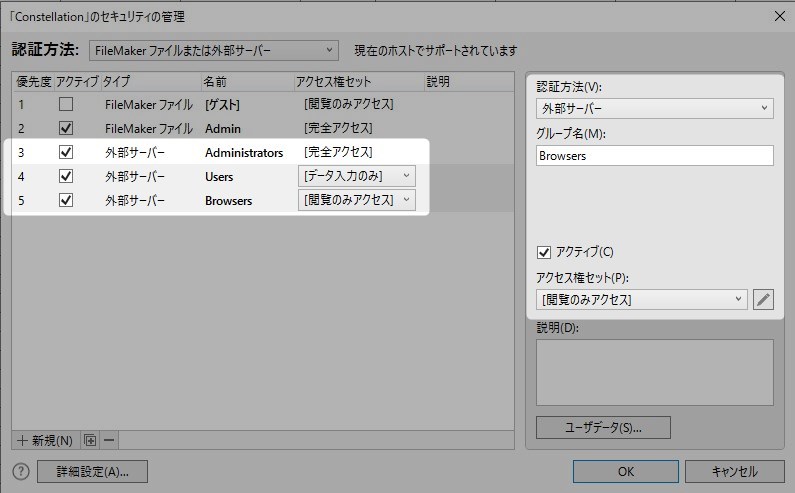The height and width of the screenshot is (493, 795).
Task: Select the Browsers name in the list
Action: (x=229, y=200)
